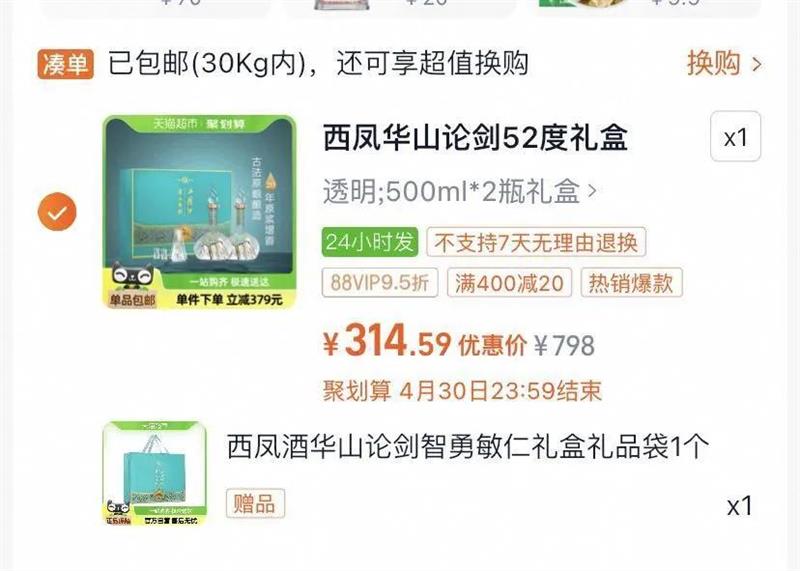This screenshot has height=571, width=800.
Task: Tap the 不支持7天无理由退换 tag
Action: [x=536, y=242]
